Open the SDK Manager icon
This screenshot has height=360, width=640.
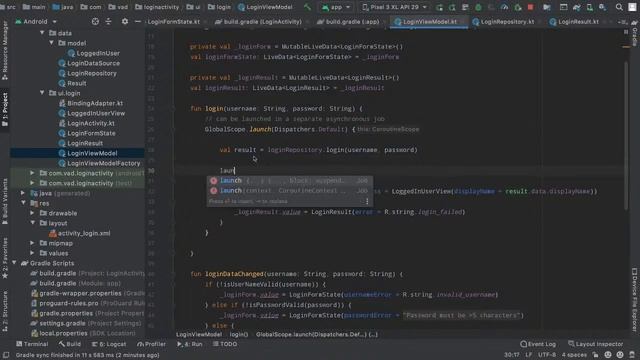coord(602,7)
